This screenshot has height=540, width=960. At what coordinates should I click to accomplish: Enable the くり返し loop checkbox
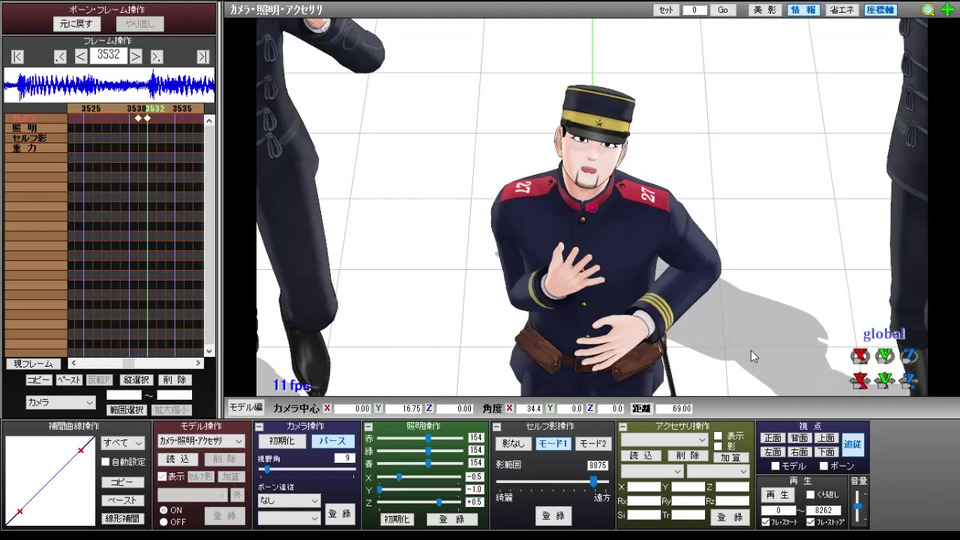[x=811, y=495]
